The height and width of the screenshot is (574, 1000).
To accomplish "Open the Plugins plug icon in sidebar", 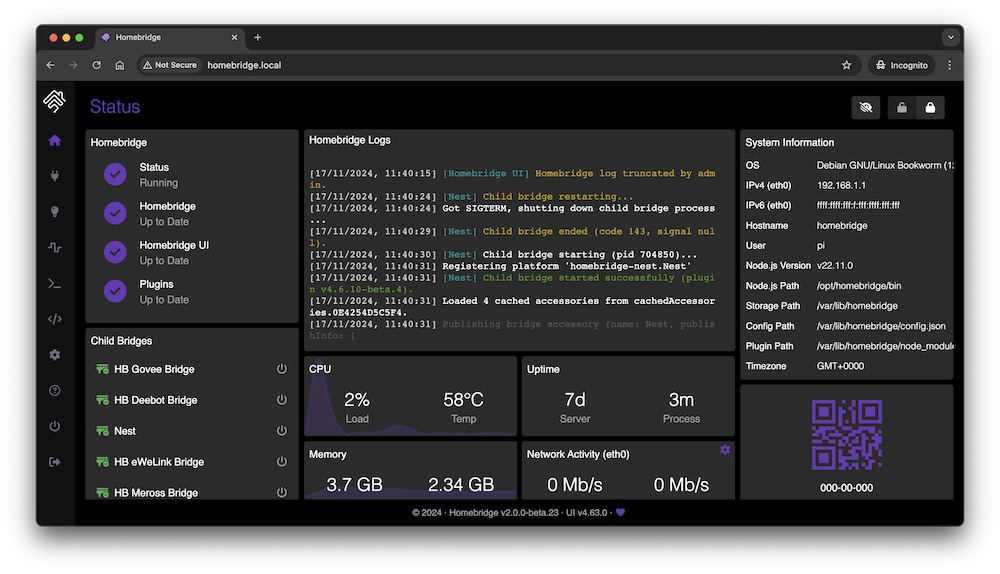I will click(x=55, y=176).
